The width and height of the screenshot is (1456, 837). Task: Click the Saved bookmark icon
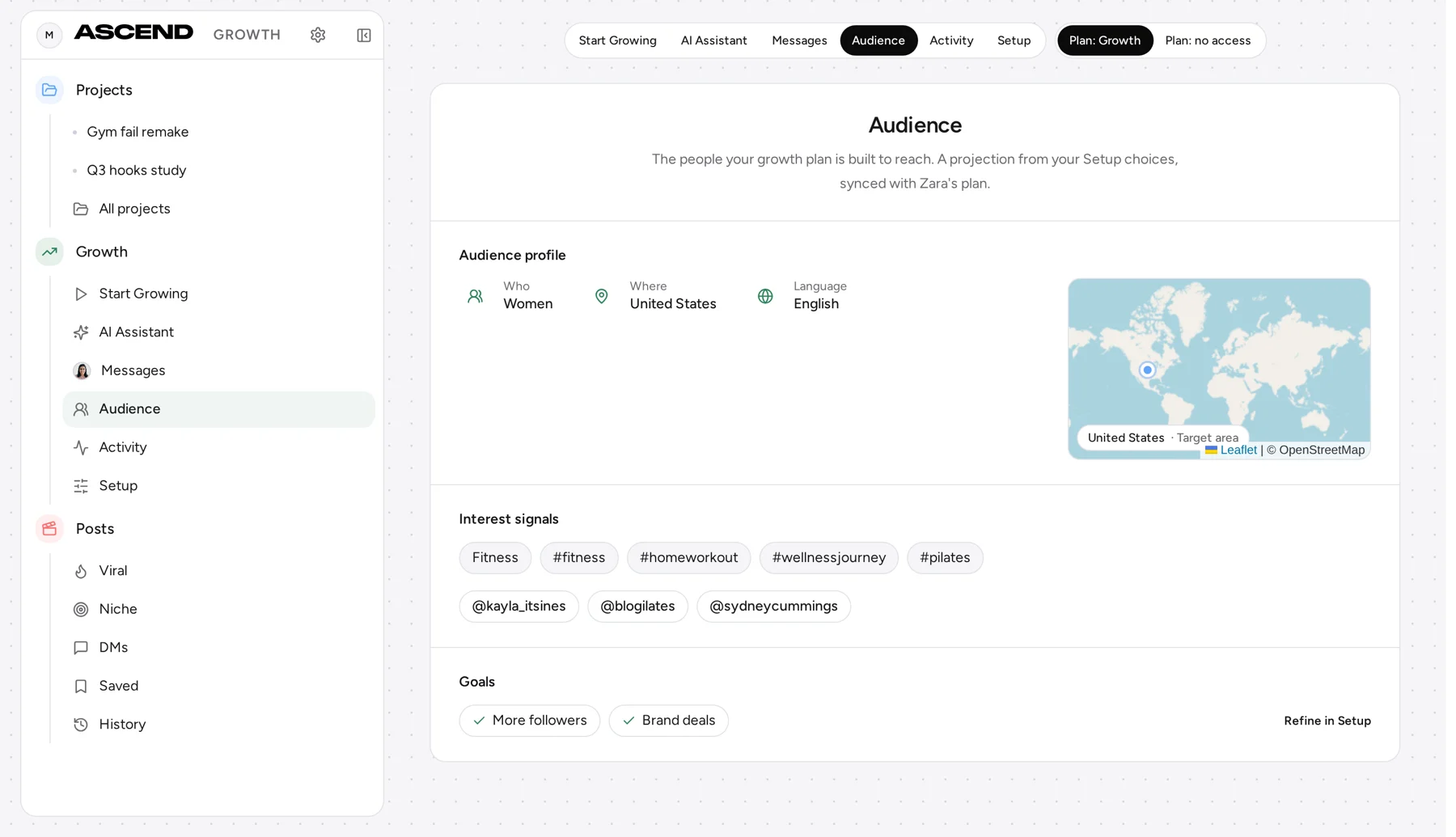(81, 686)
